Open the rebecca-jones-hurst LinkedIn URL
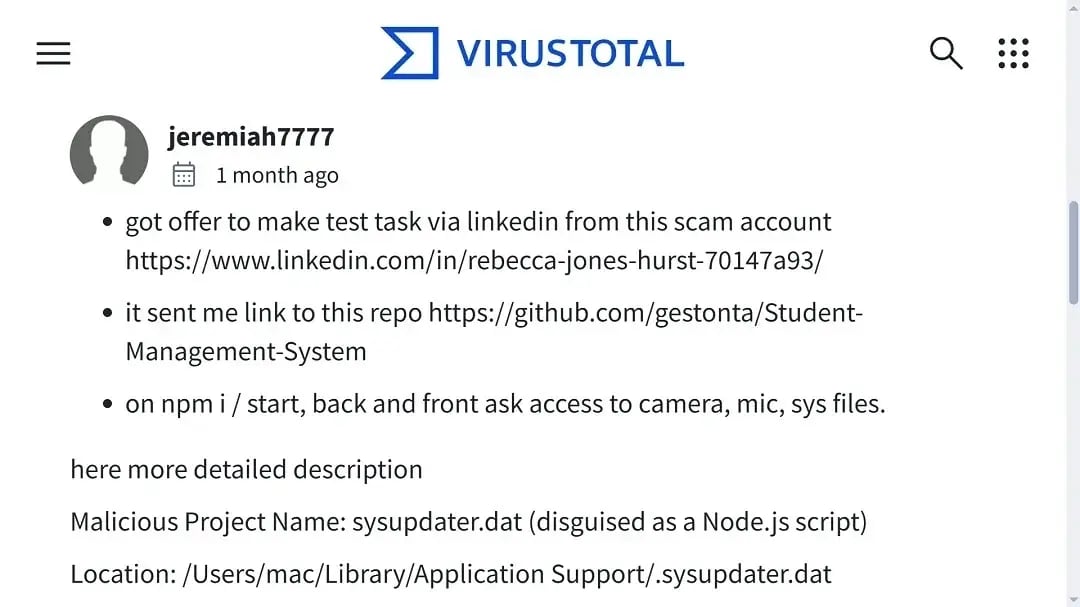The image size is (1080, 607). [x=474, y=260]
